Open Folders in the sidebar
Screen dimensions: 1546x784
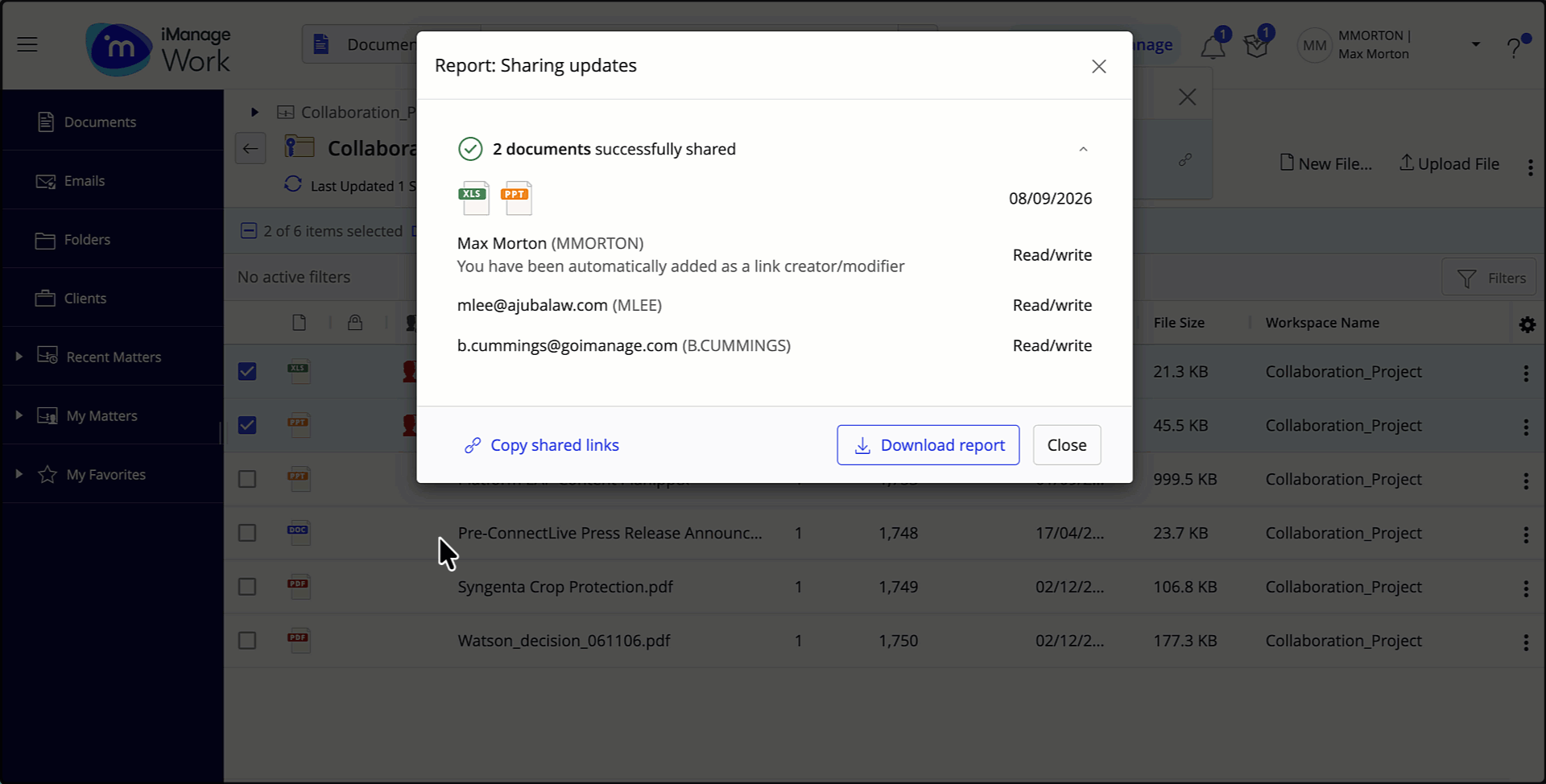tap(113, 239)
